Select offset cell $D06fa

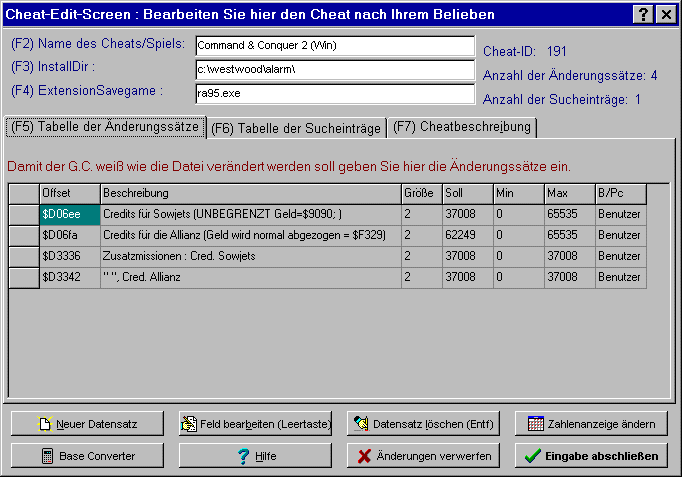click(70, 235)
